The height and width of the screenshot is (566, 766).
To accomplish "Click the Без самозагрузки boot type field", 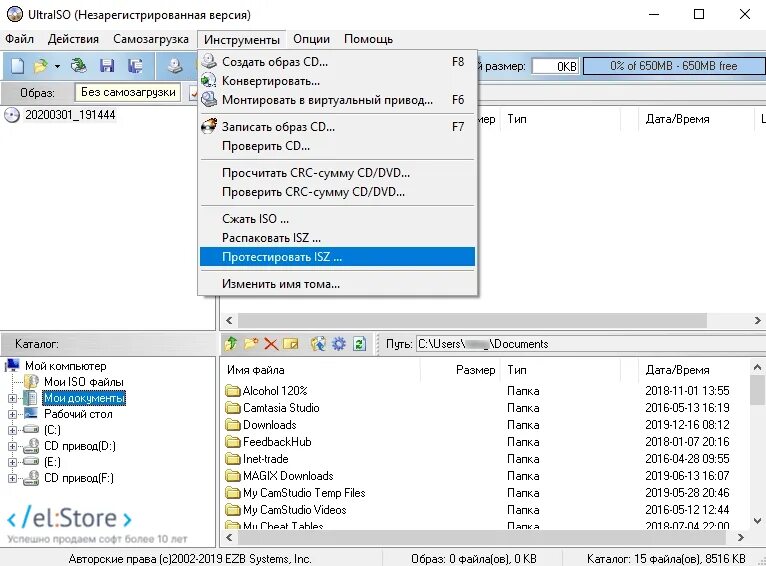I will [x=128, y=92].
